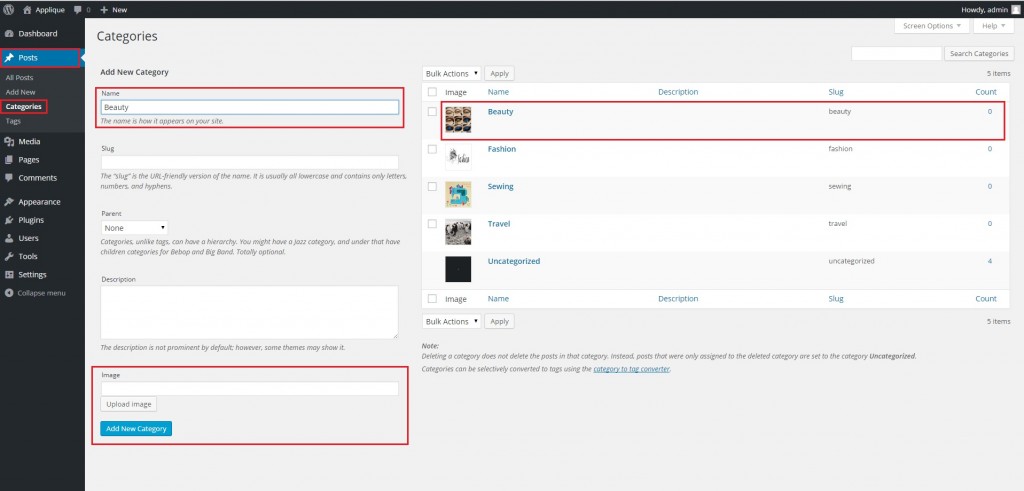
Task: Expand the Screen Options panel
Action: click(933, 26)
